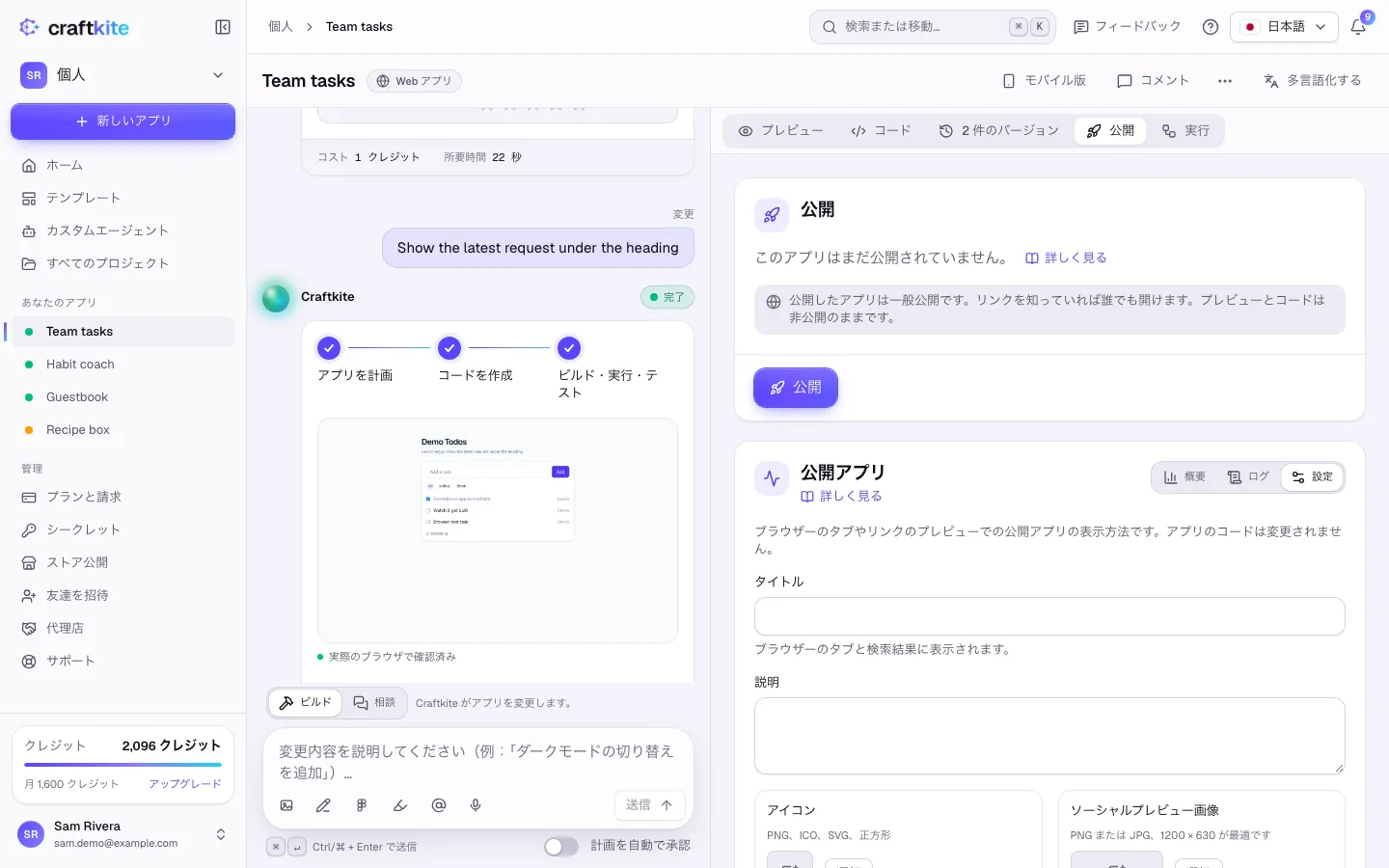Open the Web アプリ type selector

tap(414, 81)
